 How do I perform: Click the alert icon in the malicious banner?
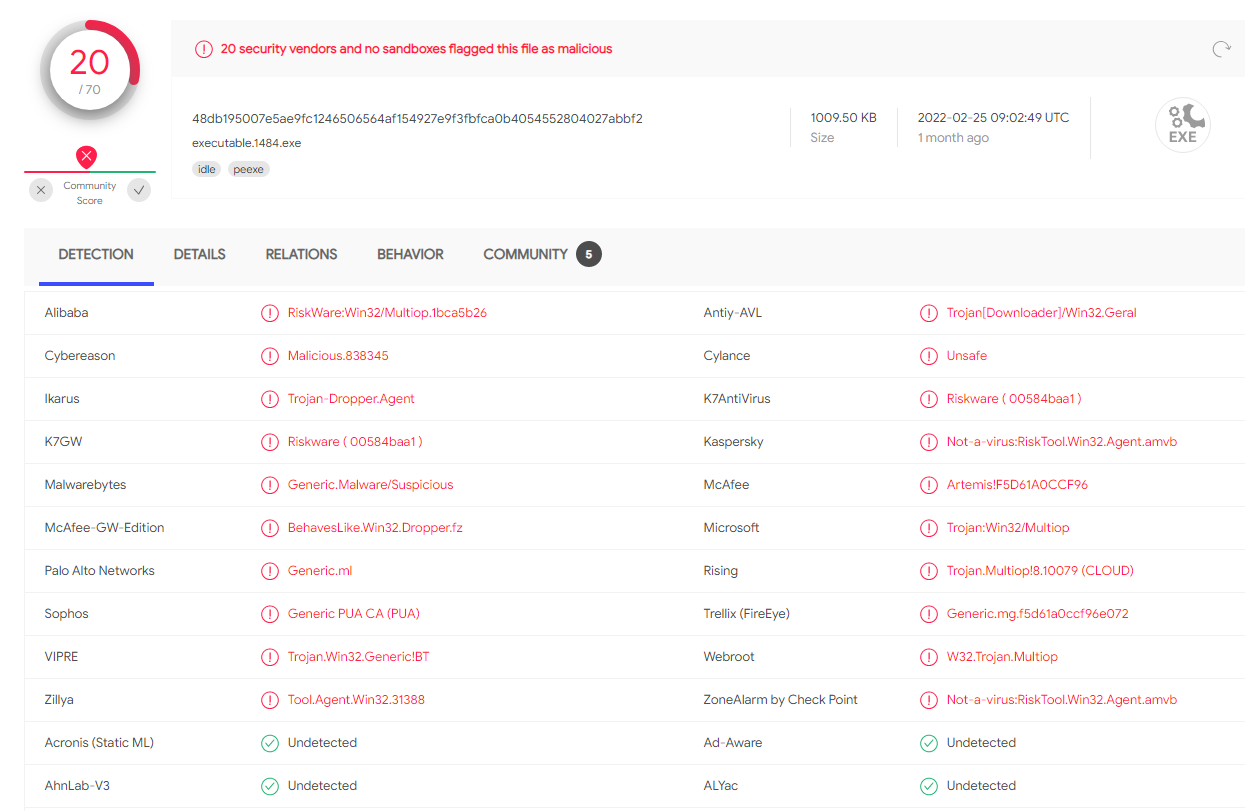tap(203, 49)
